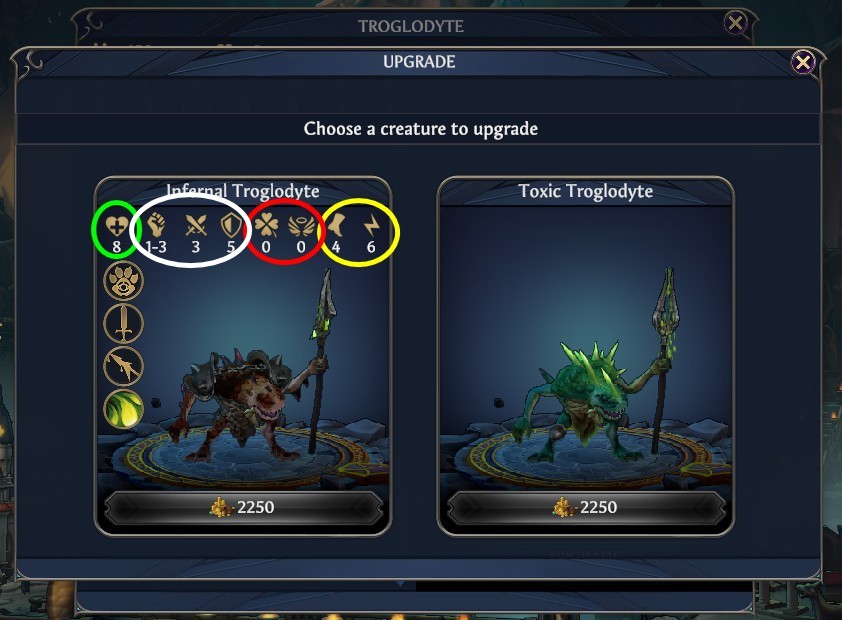Screen dimensions: 842x620
Task: Select the damage fist icon
Action: point(156,226)
